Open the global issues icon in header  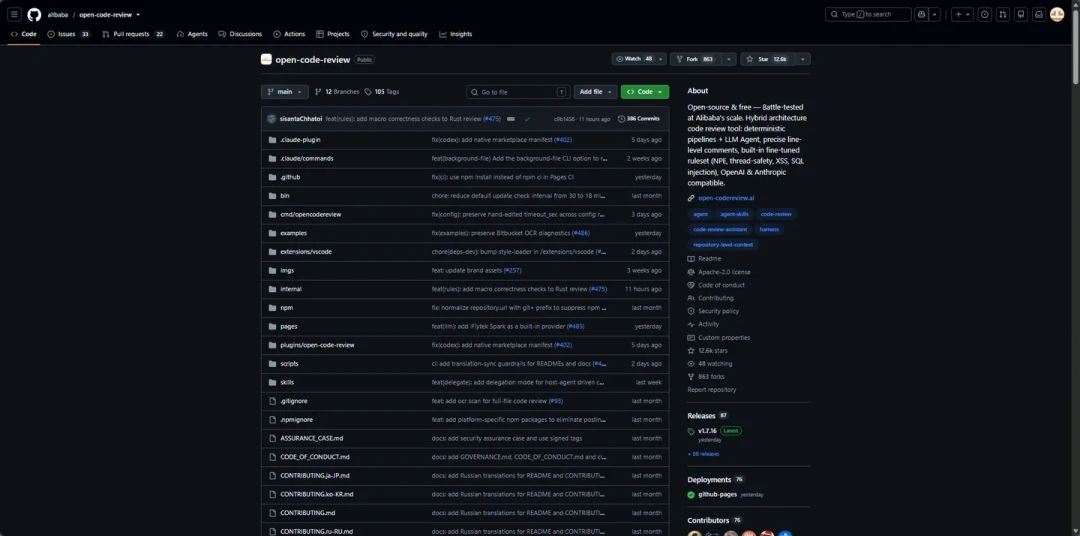coord(985,14)
